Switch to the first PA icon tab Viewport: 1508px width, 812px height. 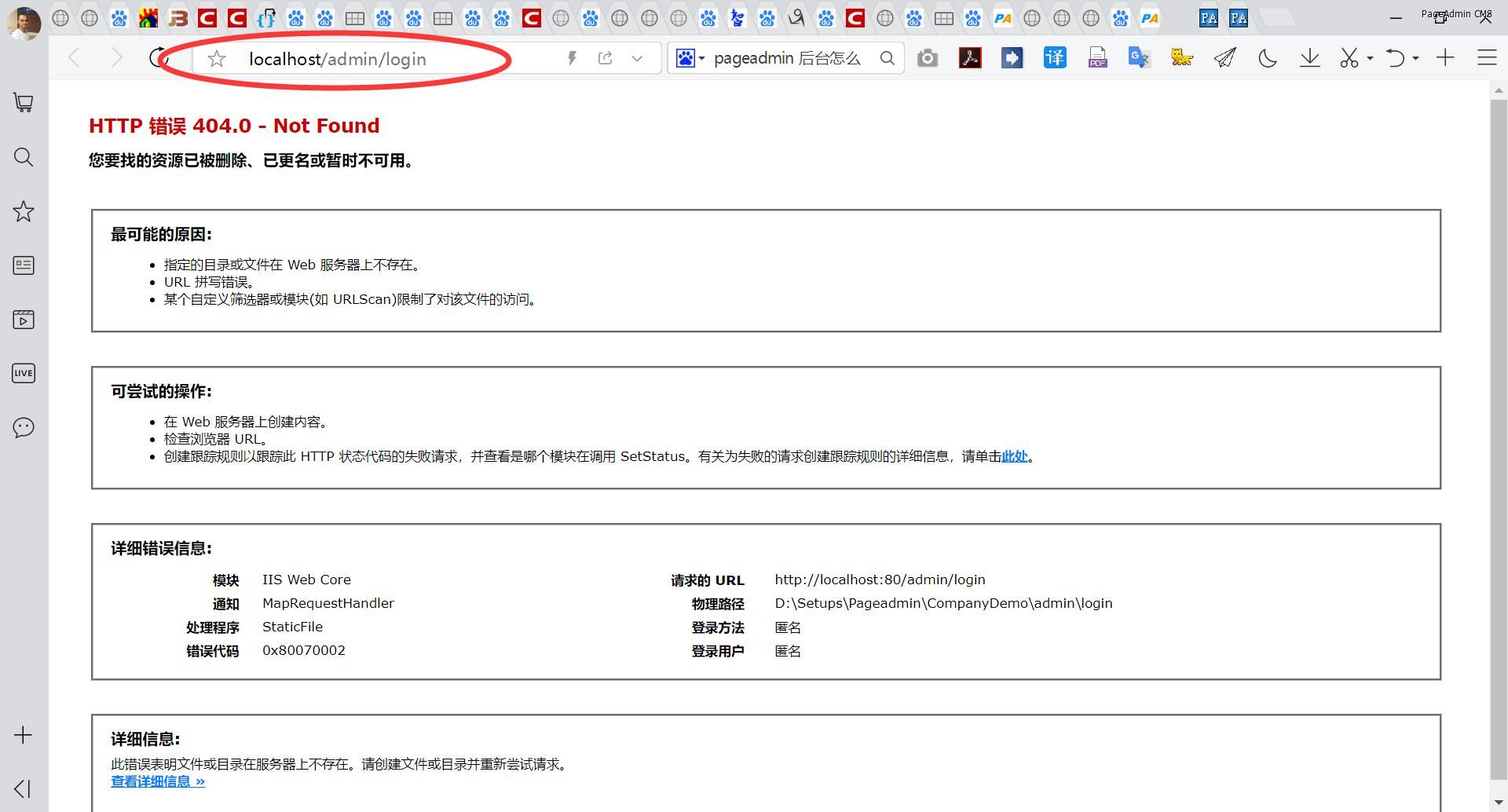pos(1002,18)
